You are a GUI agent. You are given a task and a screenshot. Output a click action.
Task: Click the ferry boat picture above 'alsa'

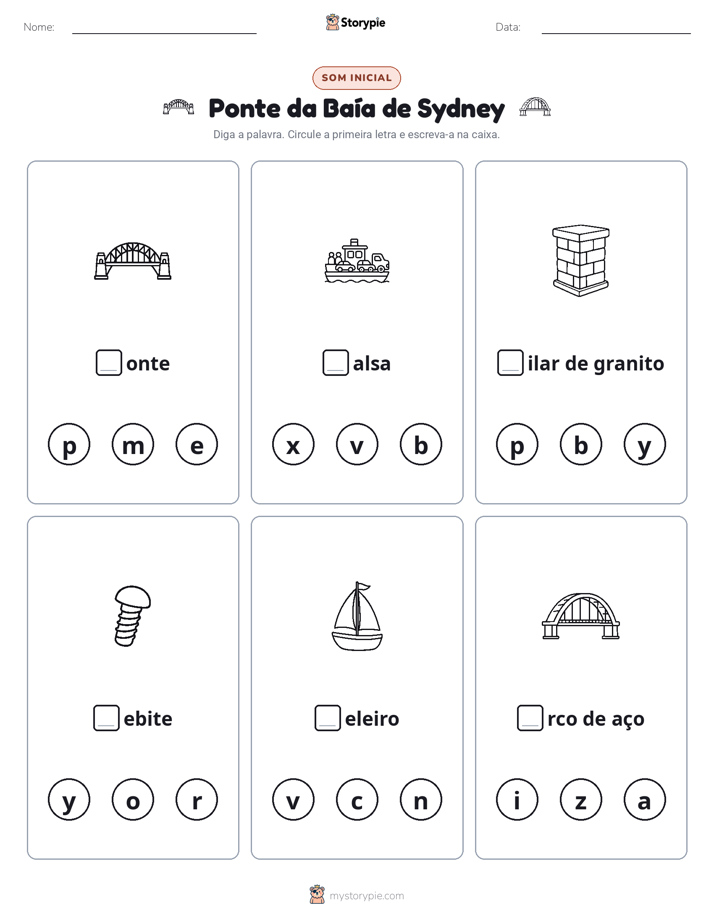point(357,260)
